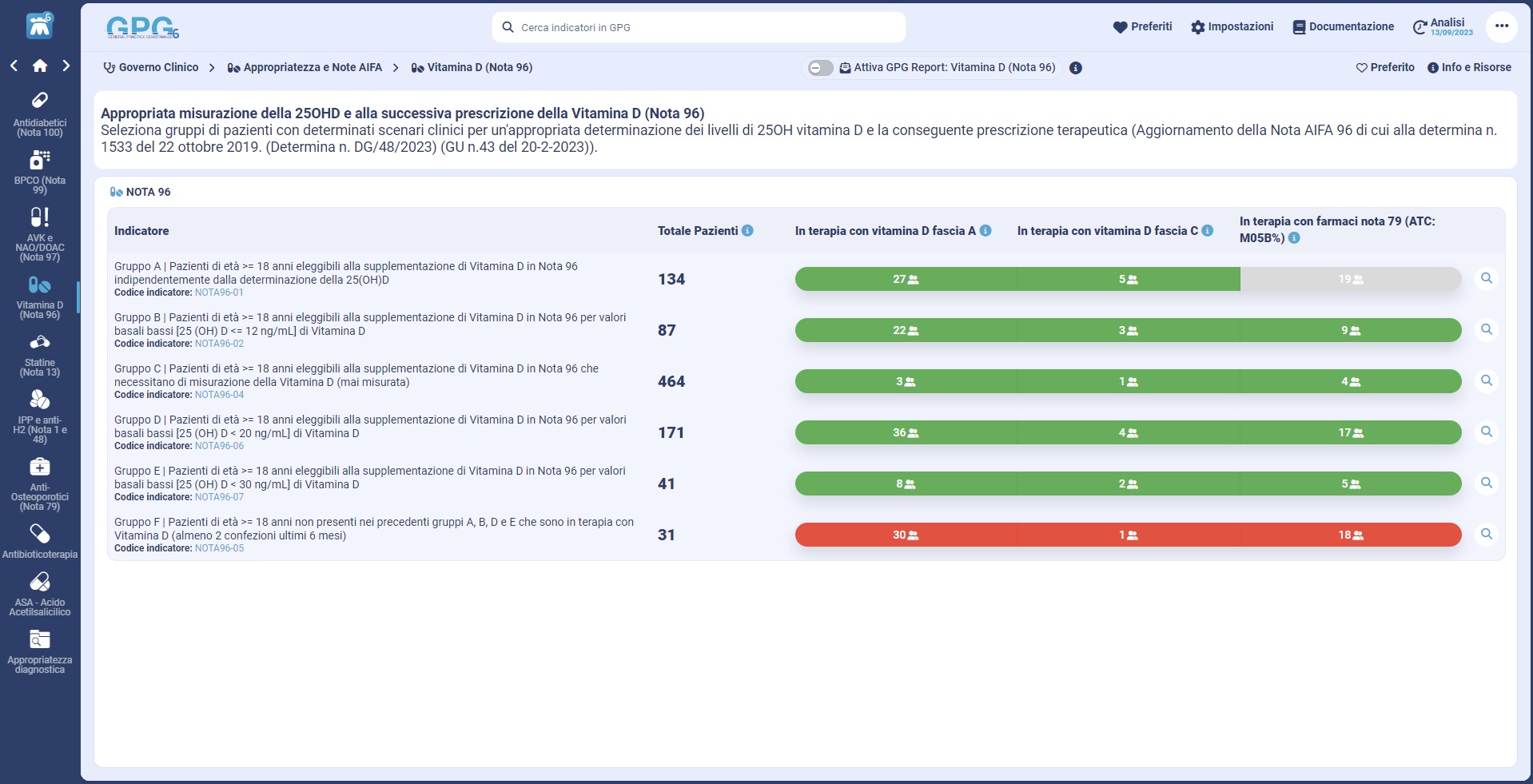
Task: Toggle Attiva GPG Report switch on
Action: pos(819,68)
